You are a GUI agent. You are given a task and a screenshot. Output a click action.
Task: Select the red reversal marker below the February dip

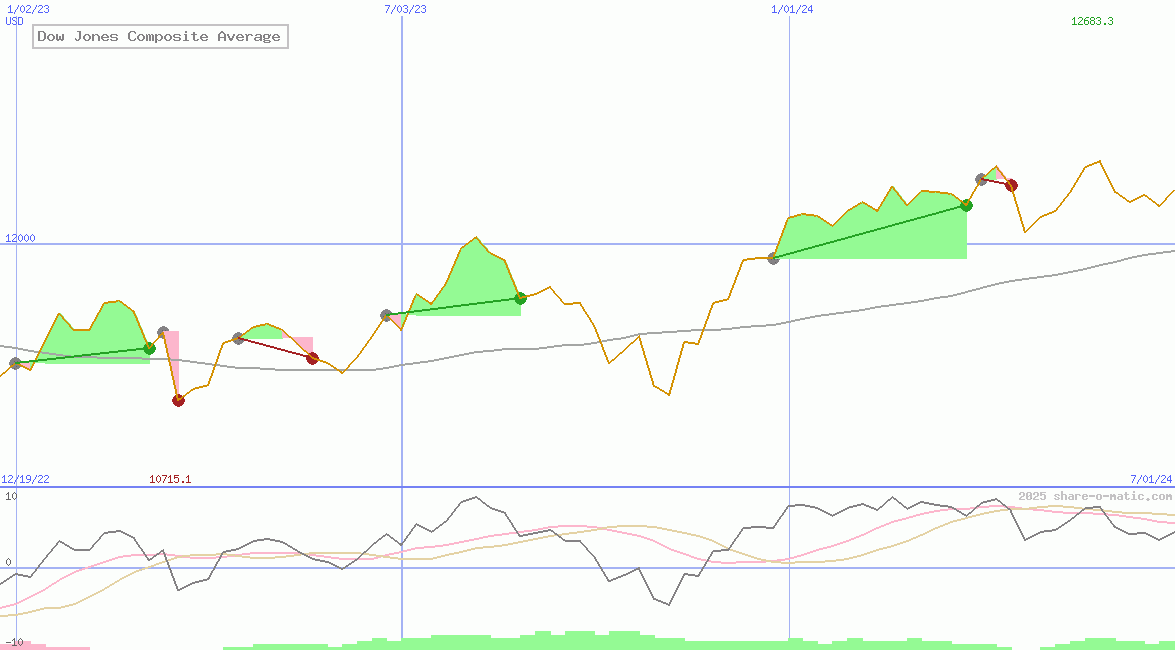pyautogui.click(x=179, y=399)
